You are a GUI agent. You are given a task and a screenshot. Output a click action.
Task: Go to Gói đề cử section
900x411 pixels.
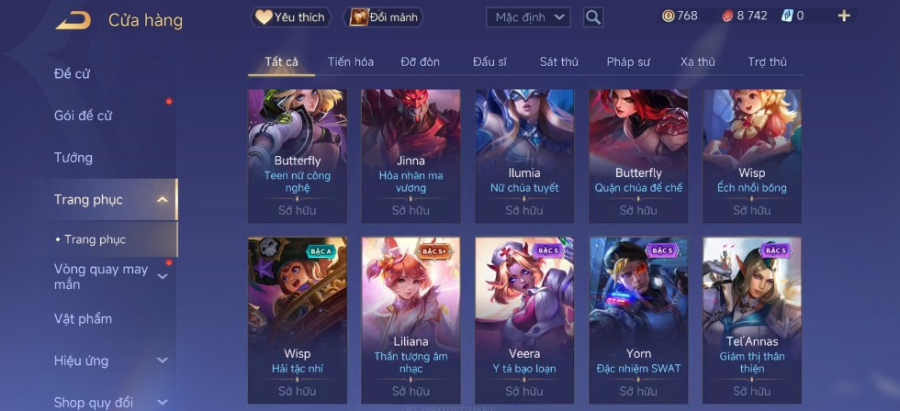click(x=83, y=116)
